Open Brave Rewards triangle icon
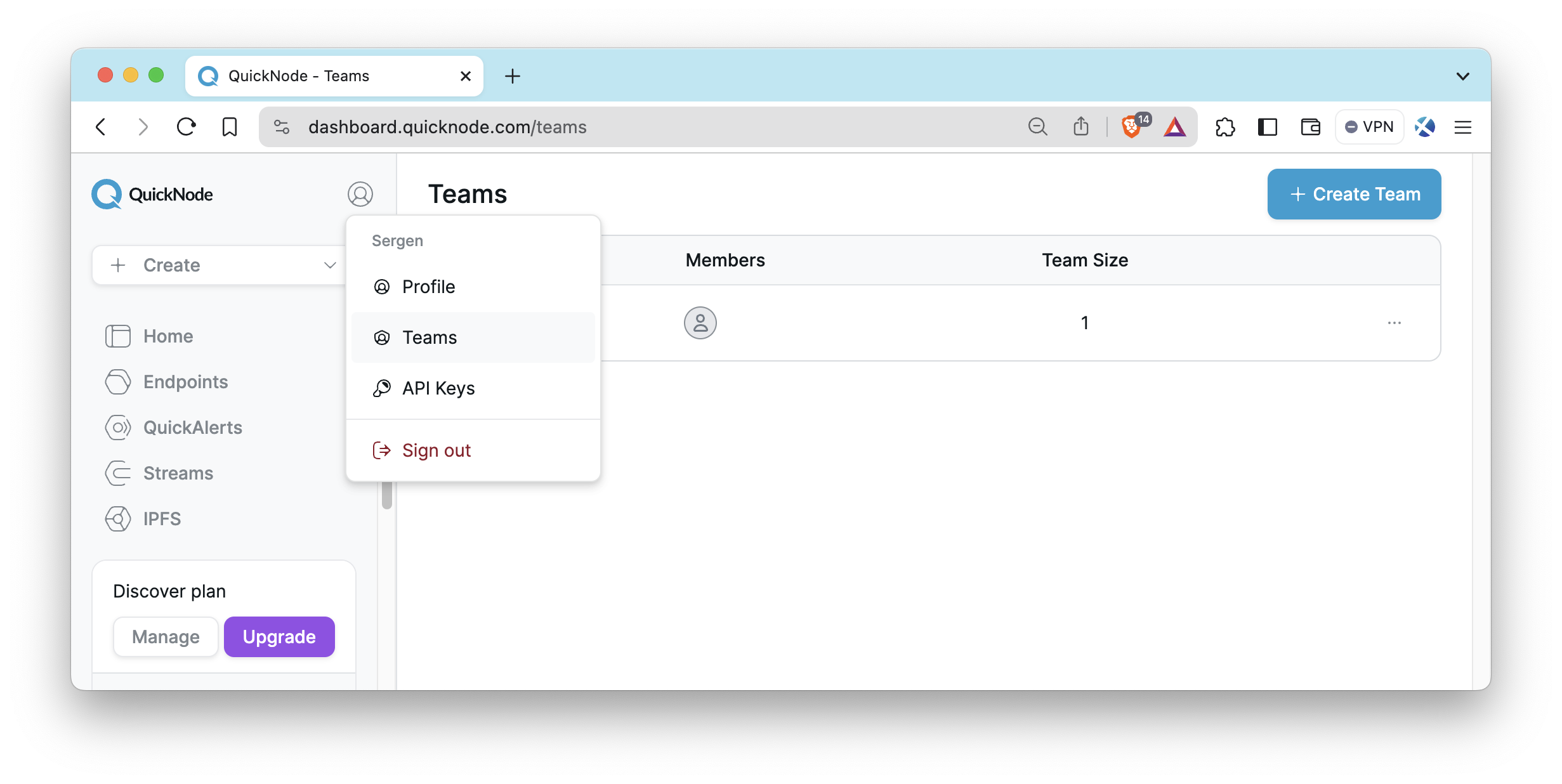The height and width of the screenshot is (784, 1562). click(x=1175, y=127)
